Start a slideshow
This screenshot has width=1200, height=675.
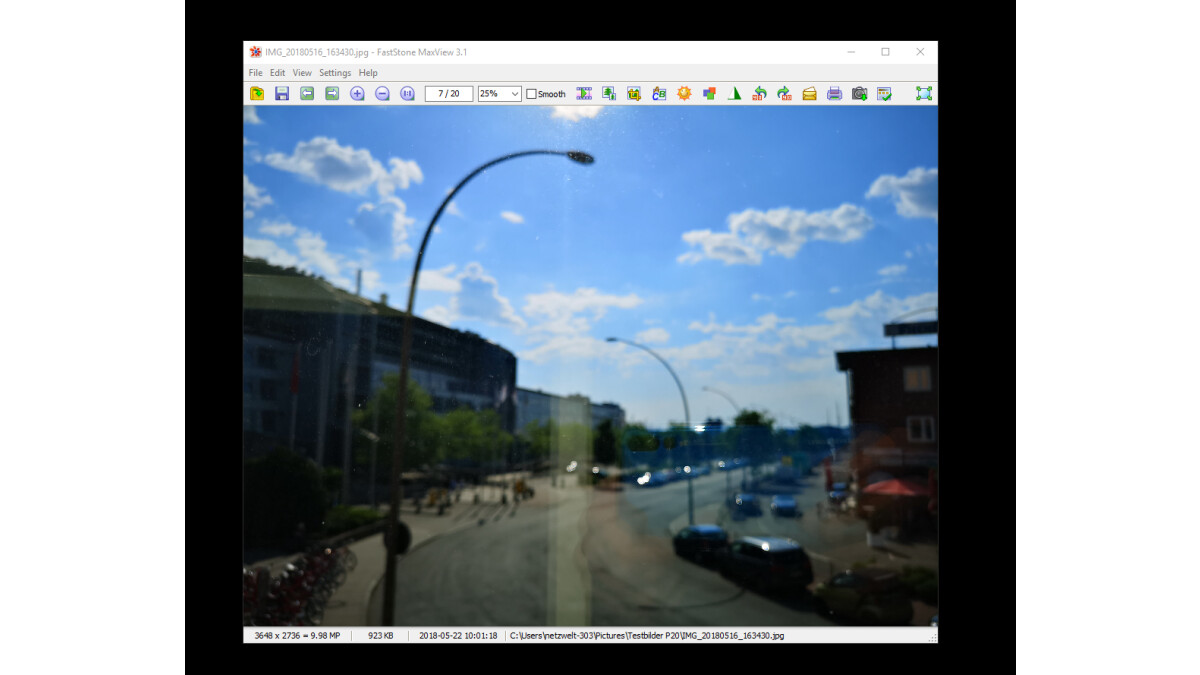coord(583,93)
